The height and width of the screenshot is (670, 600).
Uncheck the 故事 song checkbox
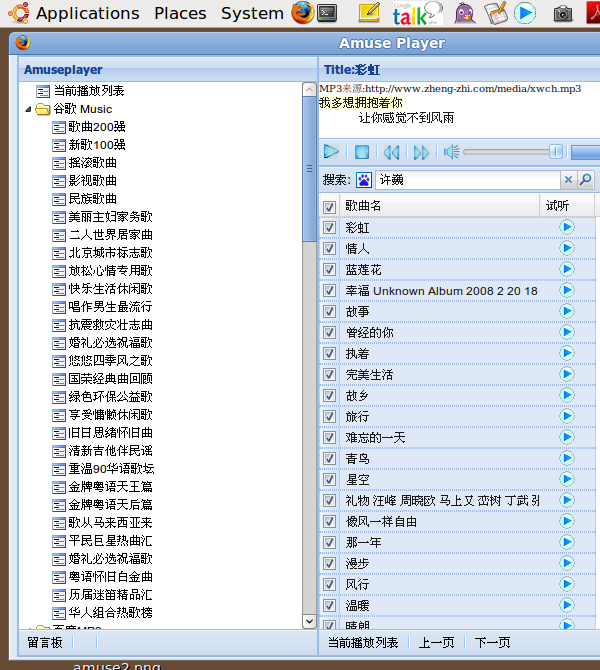click(329, 311)
